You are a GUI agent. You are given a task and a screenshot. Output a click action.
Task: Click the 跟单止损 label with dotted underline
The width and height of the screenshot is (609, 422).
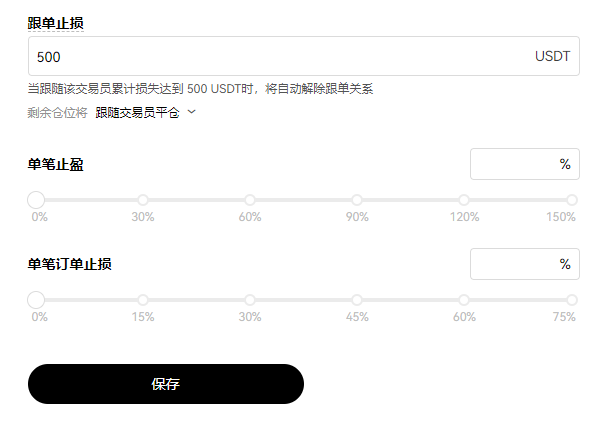pyautogui.click(x=55, y=22)
